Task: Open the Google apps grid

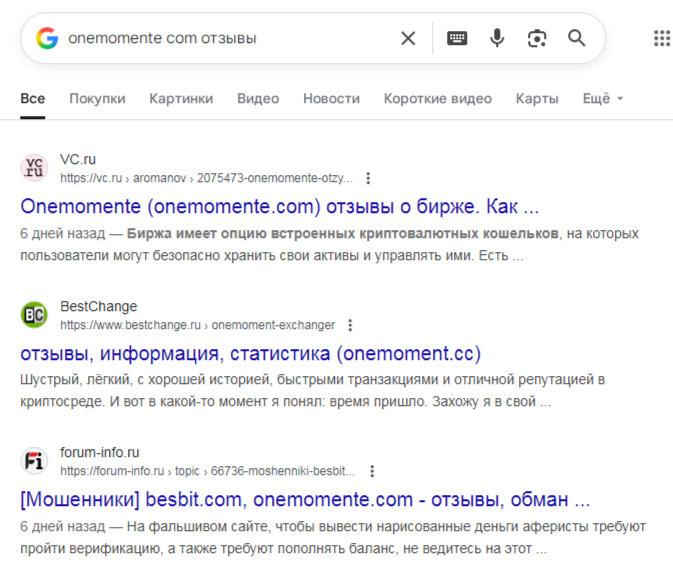Action: [661, 38]
